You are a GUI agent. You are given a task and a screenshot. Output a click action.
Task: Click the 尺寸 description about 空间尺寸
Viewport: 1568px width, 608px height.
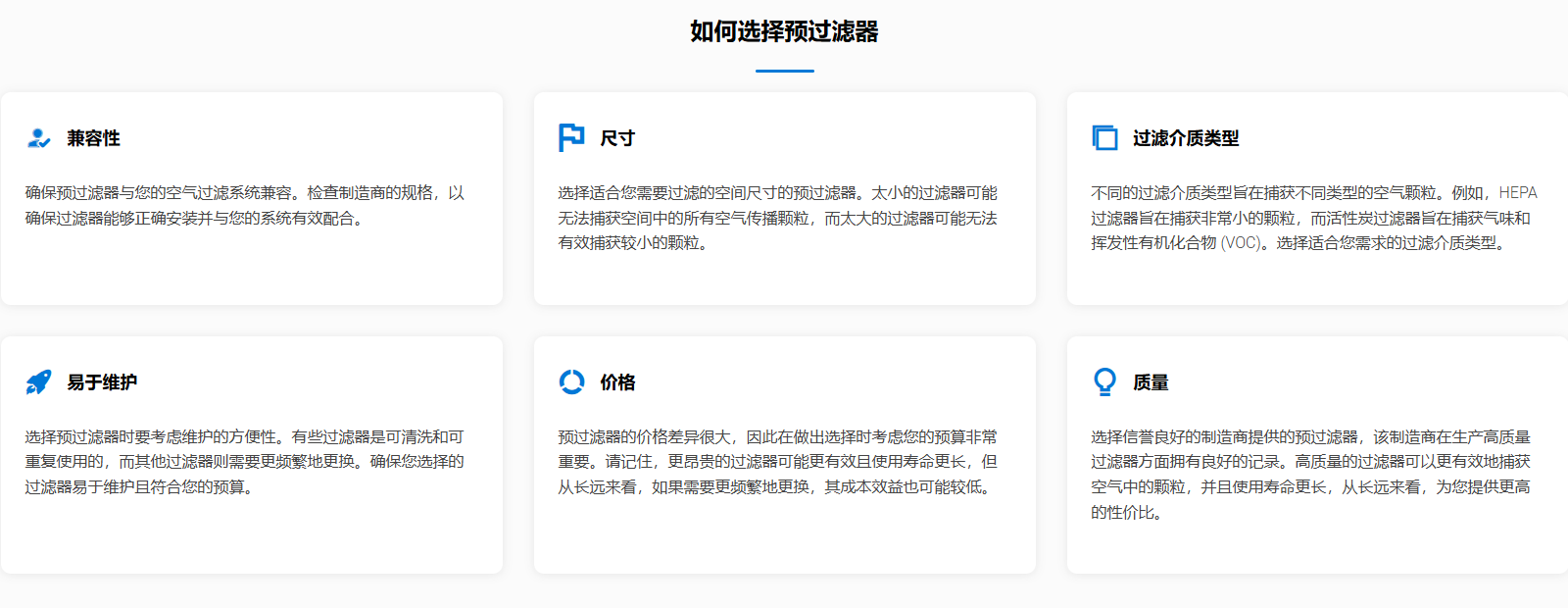click(x=777, y=218)
